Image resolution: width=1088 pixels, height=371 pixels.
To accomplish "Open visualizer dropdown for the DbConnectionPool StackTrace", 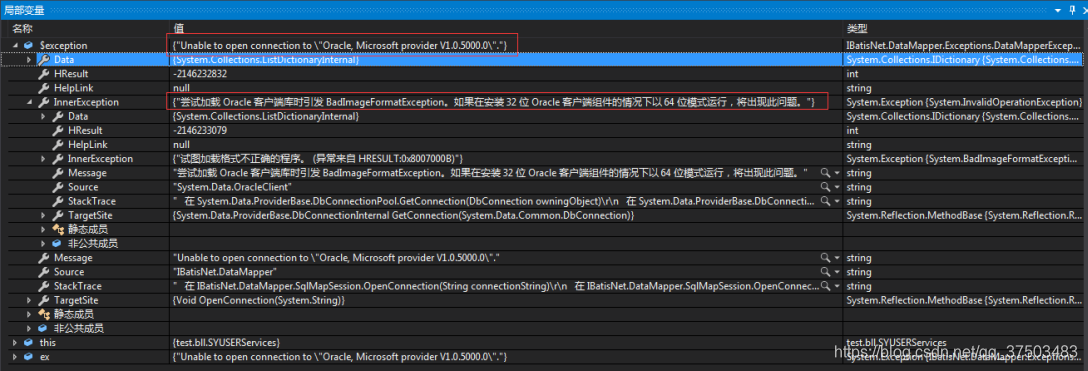I will [x=836, y=201].
